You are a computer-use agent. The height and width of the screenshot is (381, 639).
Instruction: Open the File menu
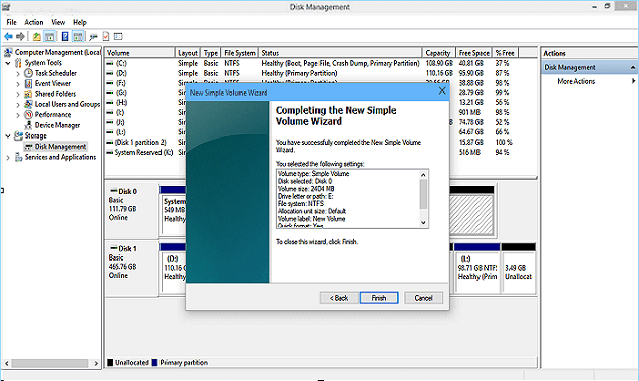(x=11, y=22)
